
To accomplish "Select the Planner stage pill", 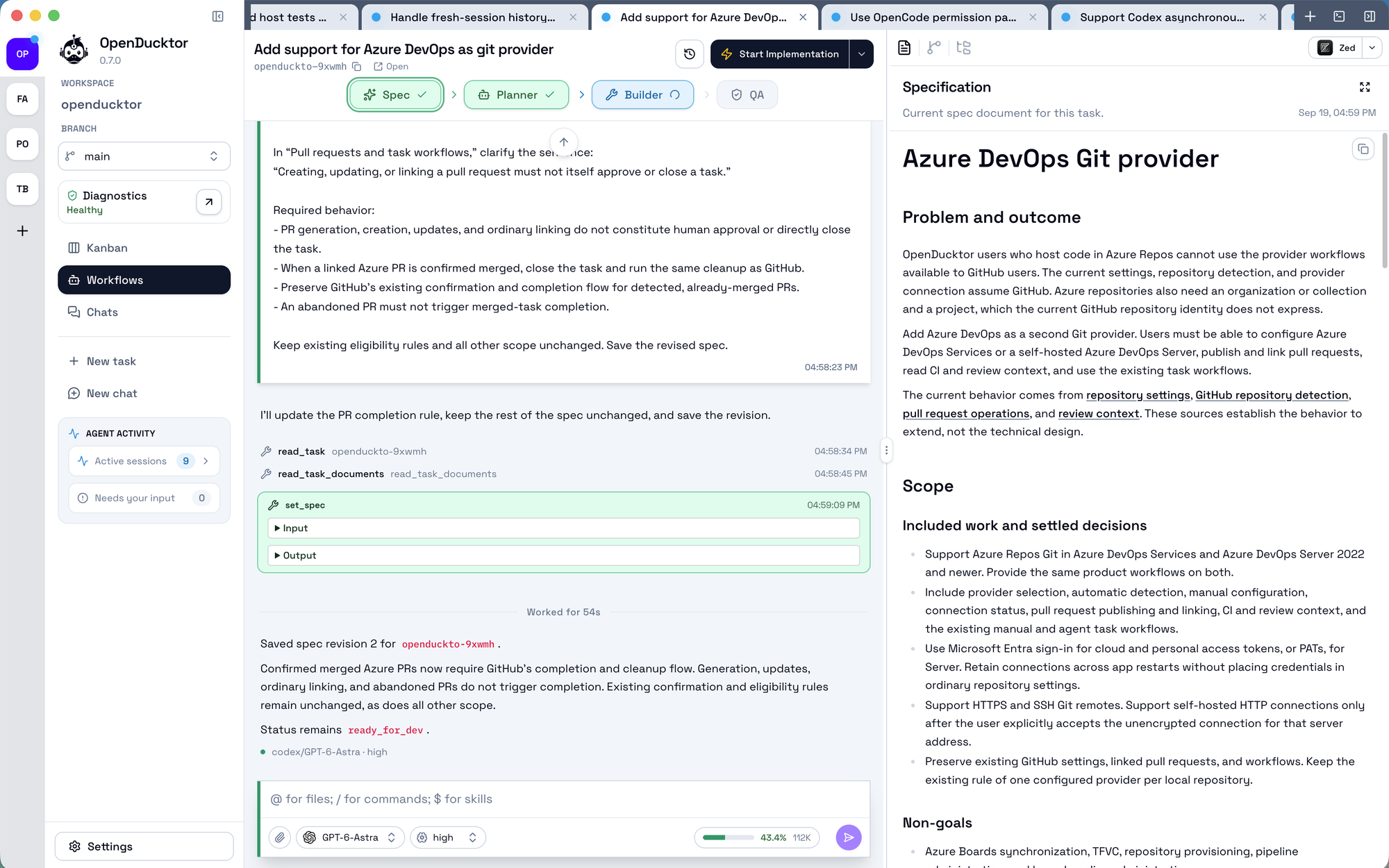I will point(516,95).
